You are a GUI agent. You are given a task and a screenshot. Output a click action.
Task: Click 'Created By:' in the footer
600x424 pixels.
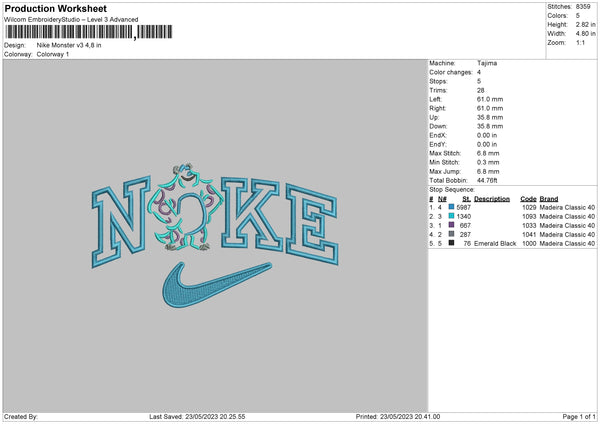tap(21, 416)
